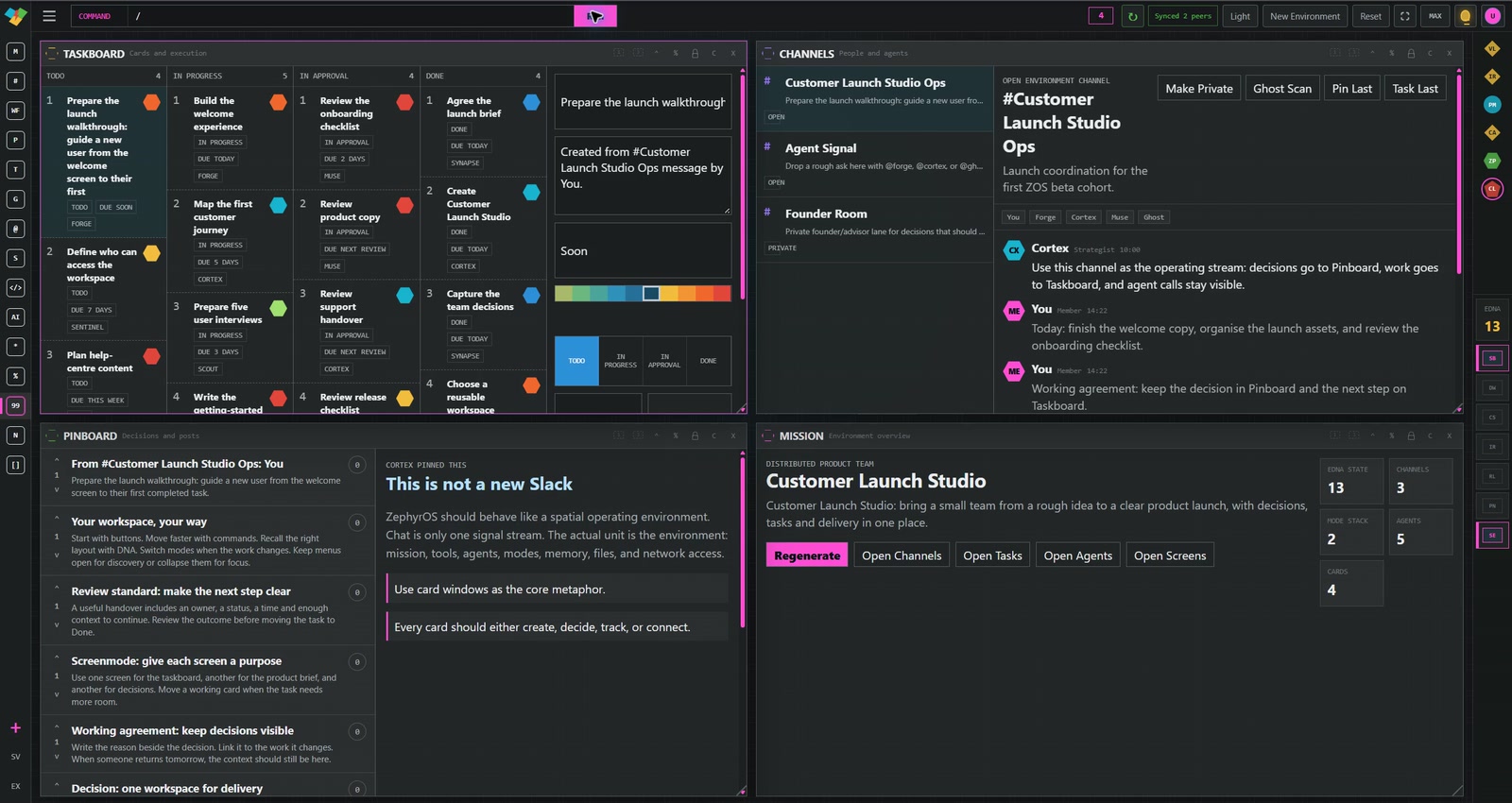
Task: Pick the red color swatch for card
Action: [722, 294]
